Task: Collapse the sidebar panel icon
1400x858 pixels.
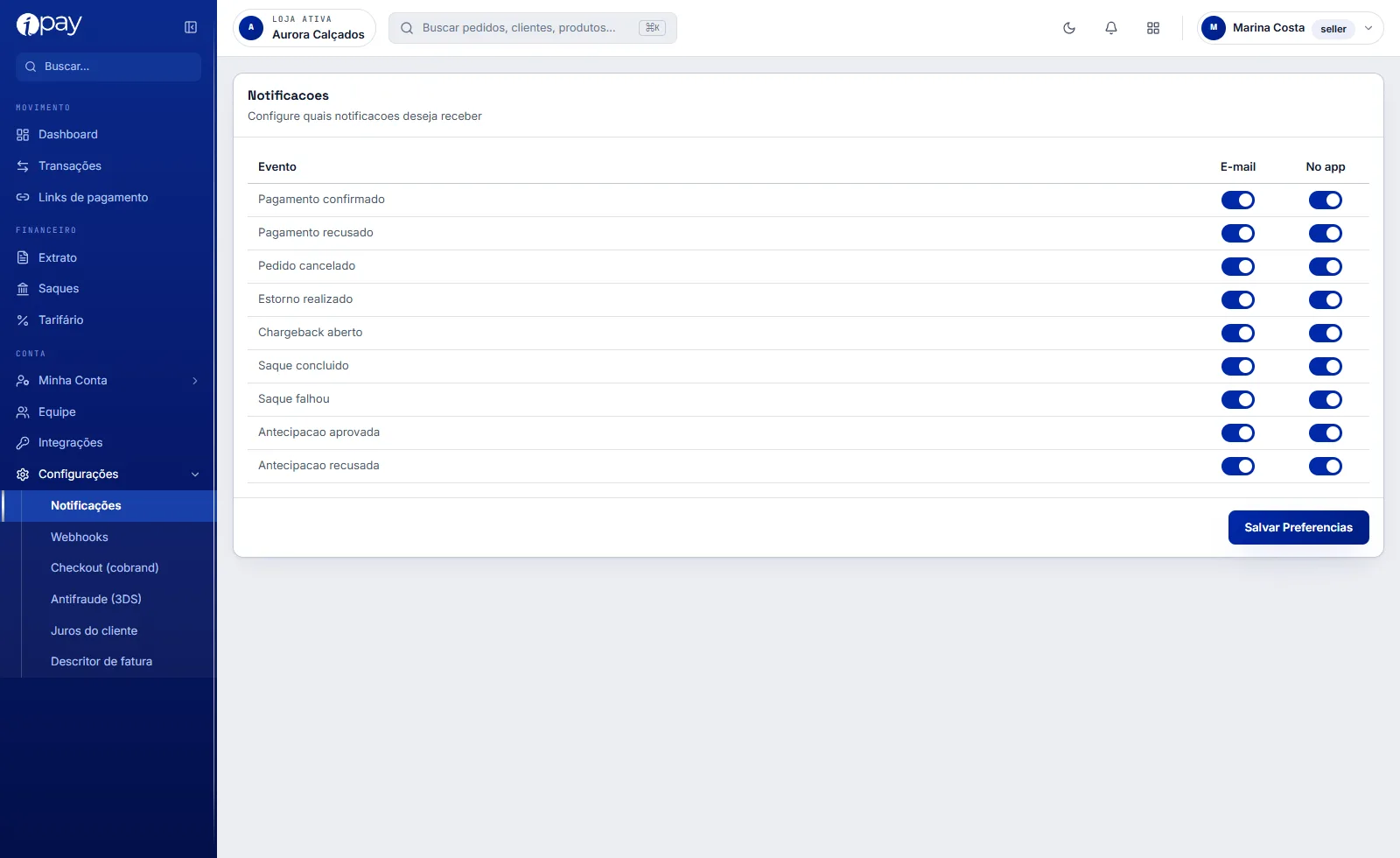Action: click(191, 27)
